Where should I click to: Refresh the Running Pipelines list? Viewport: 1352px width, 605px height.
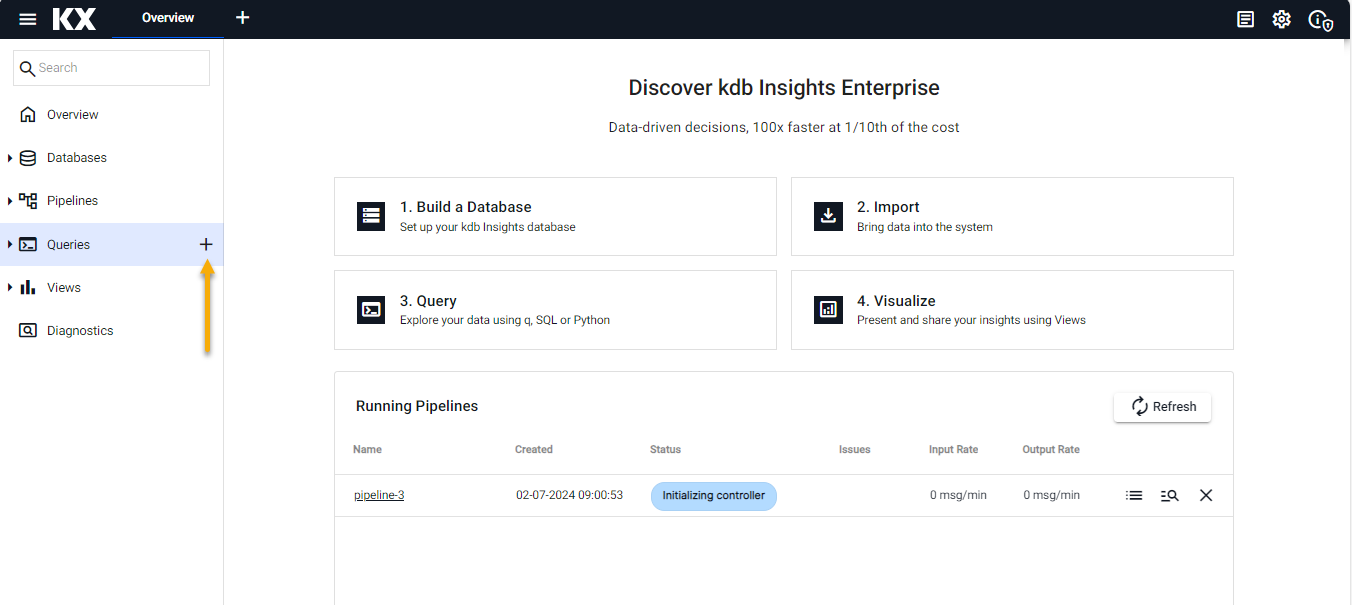tap(1162, 407)
